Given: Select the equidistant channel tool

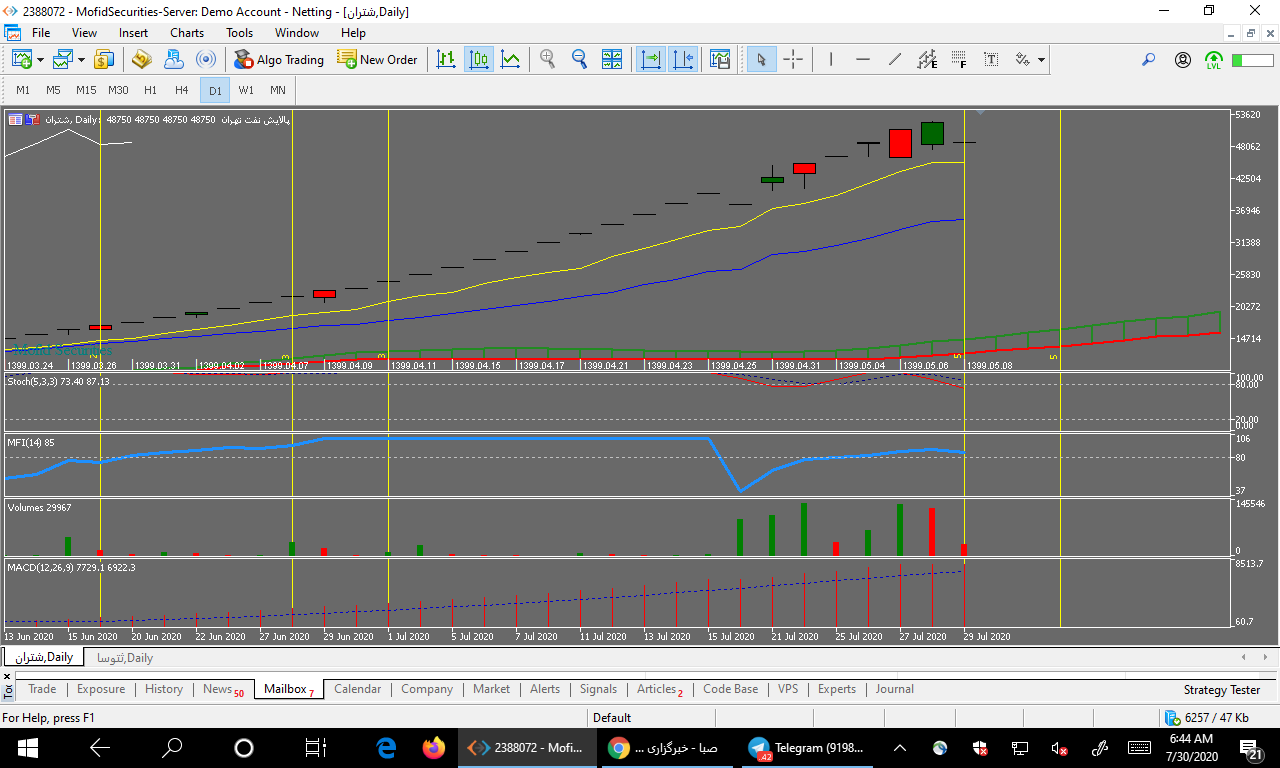Looking at the screenshot, I should pyautogui.click(x=926, y=59).
